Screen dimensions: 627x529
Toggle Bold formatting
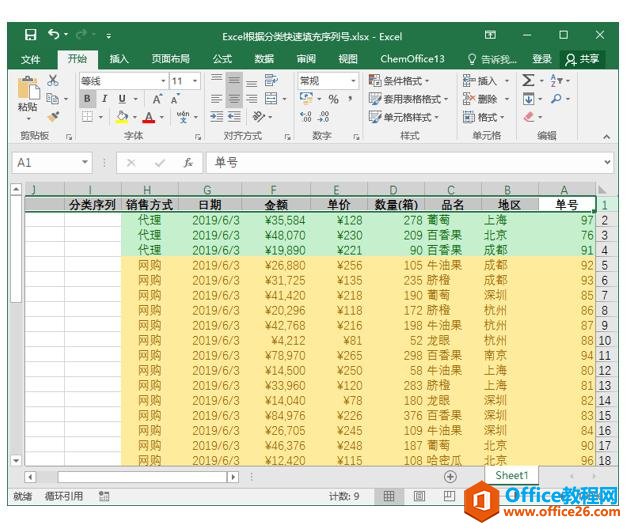[88, 99]
